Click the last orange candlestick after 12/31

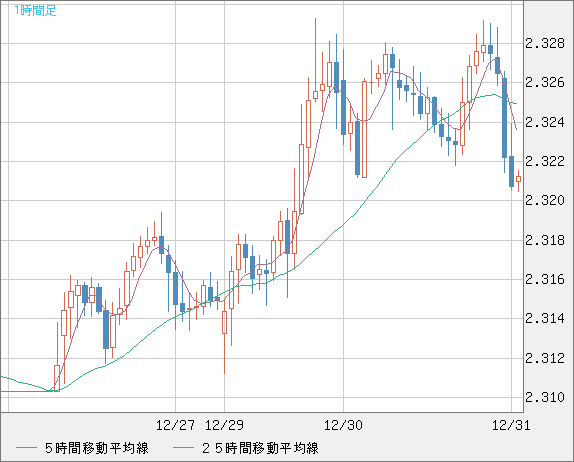point(518,179)
